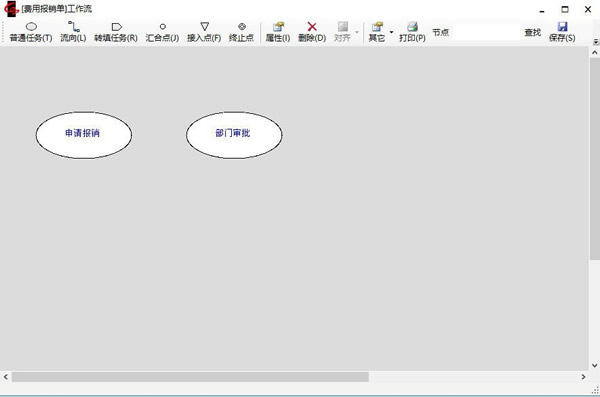Select the 部门审批 task node
This screenshot has width=600, height=397.
[x=234, y=135]
